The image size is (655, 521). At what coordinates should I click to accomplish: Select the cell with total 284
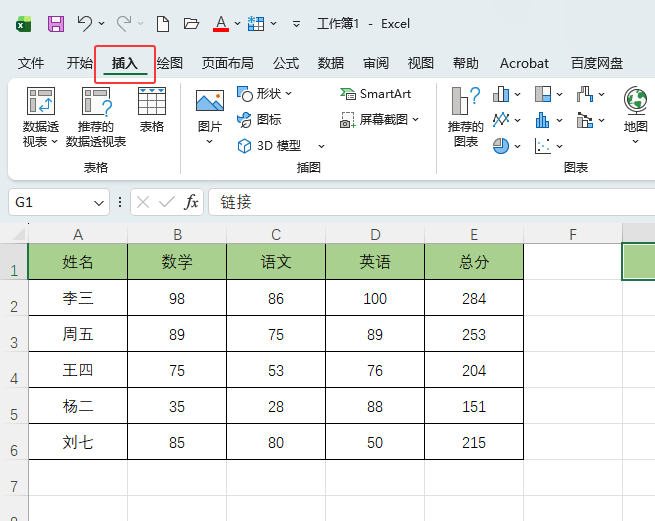point(474,298)
